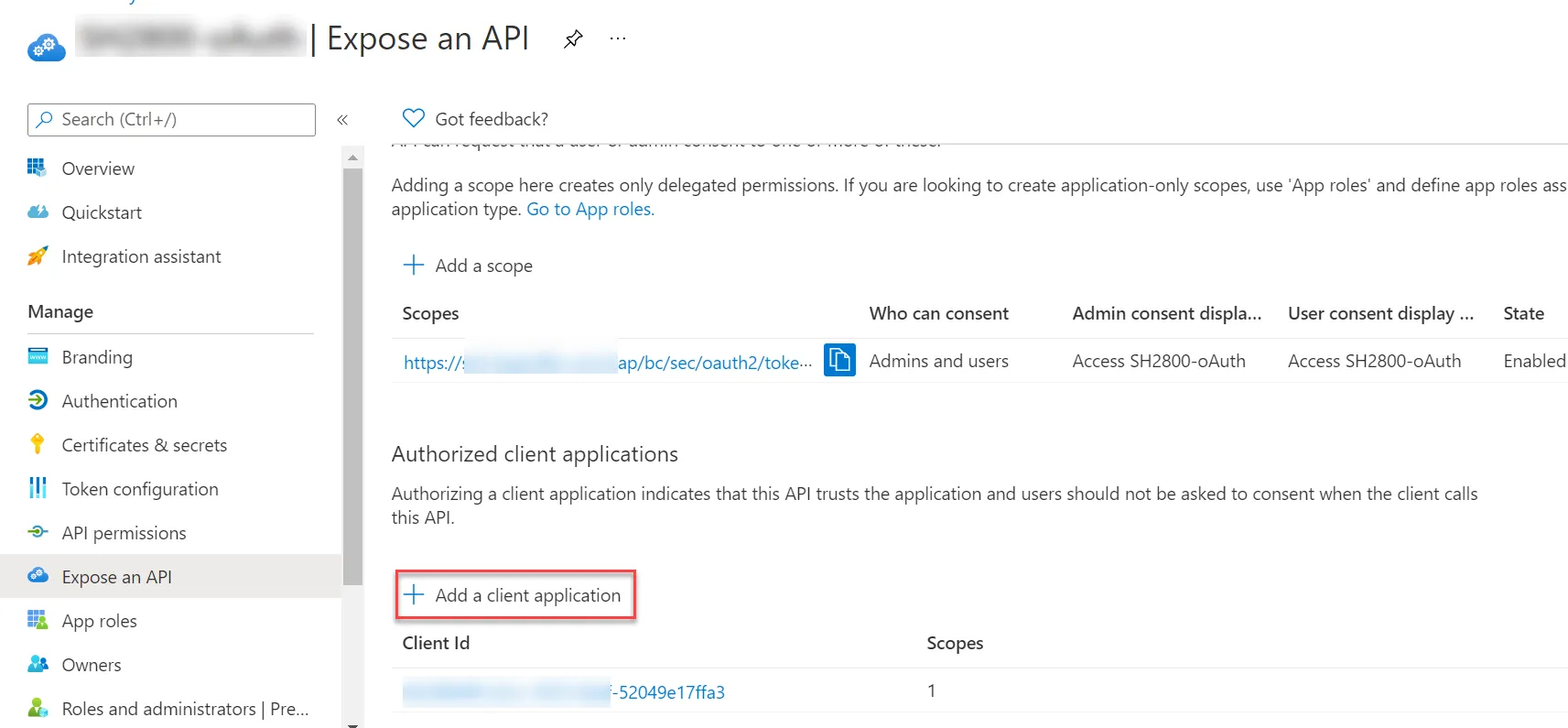Click the Overview grid icon
Screen dimensions: 1568x728
click(38, 168)
